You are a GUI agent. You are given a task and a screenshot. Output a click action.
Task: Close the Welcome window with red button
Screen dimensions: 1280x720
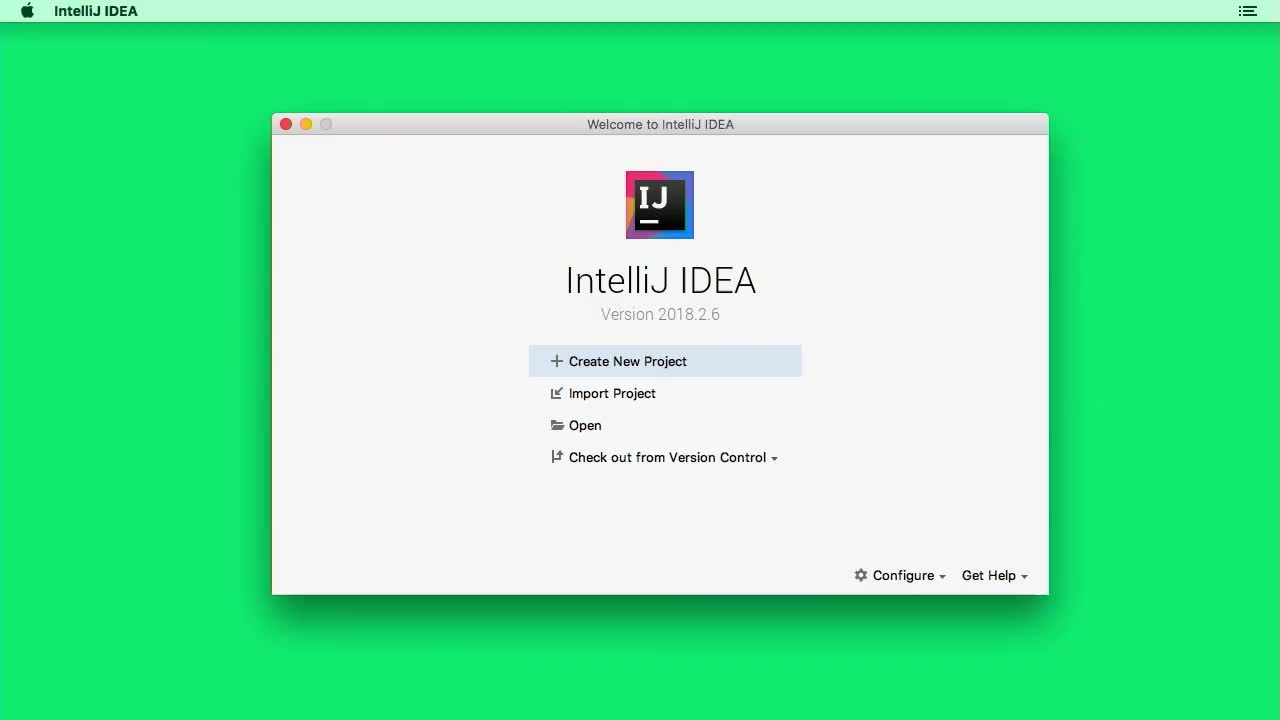tap(286, 124)
